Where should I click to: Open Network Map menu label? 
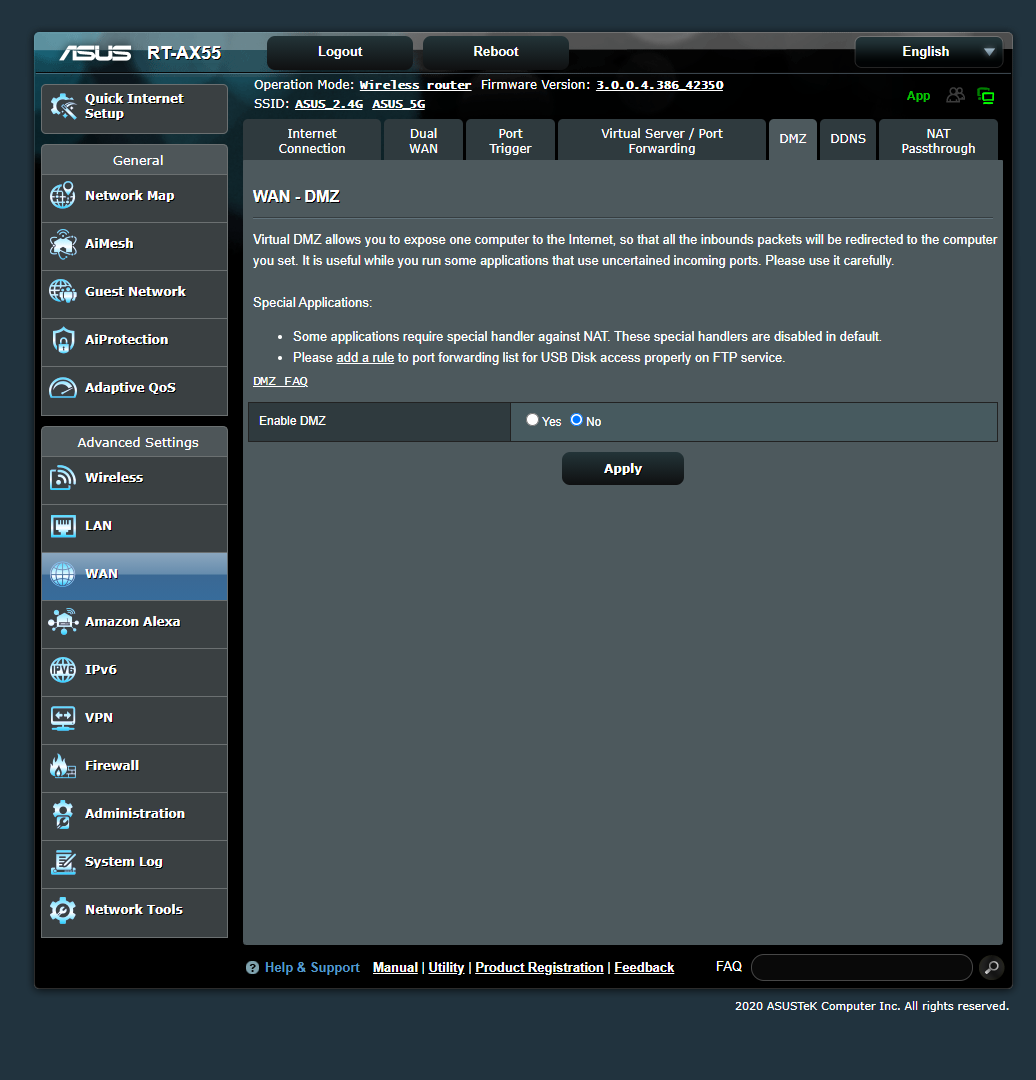tap(130, 196)
